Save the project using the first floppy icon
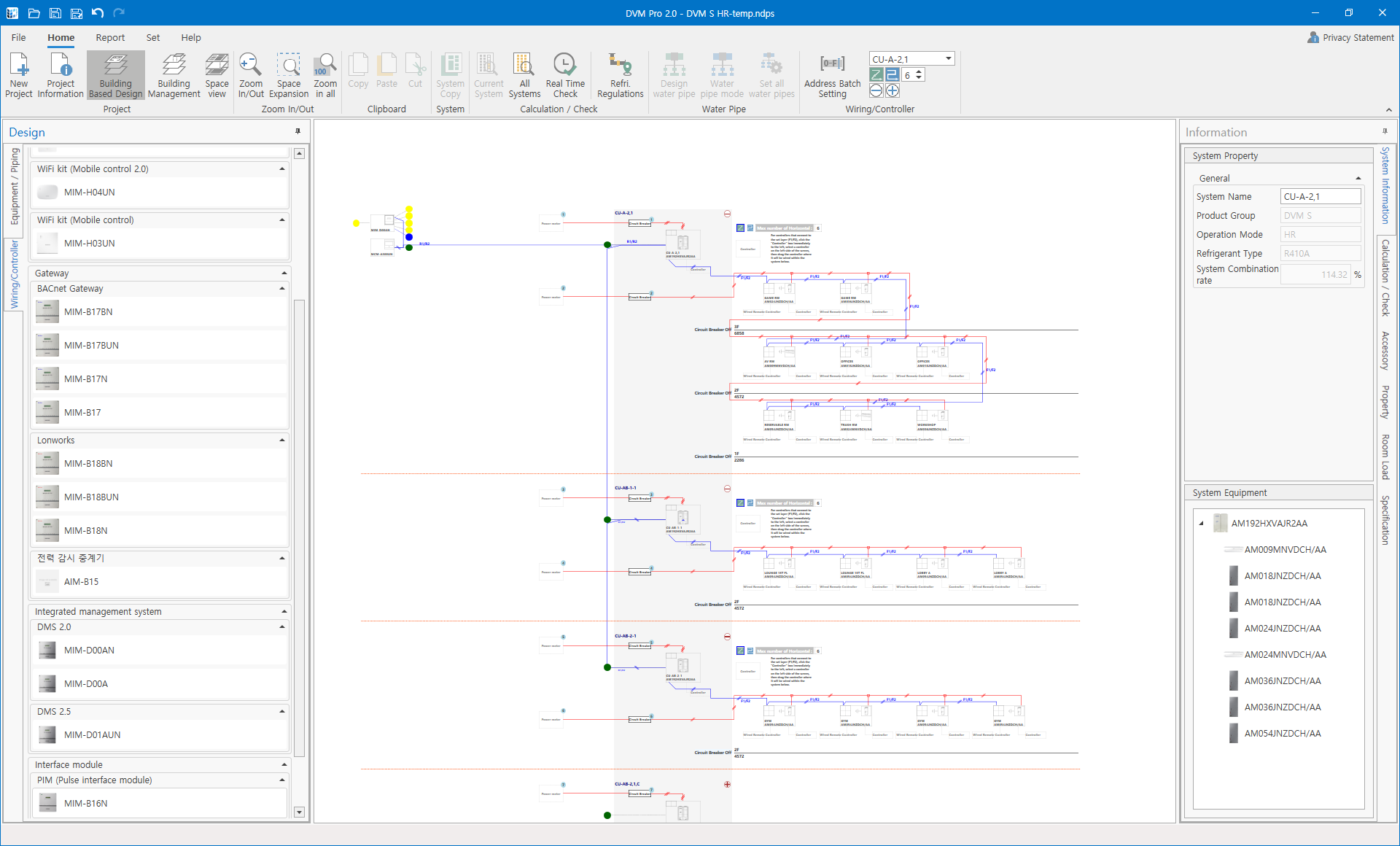 55,13
